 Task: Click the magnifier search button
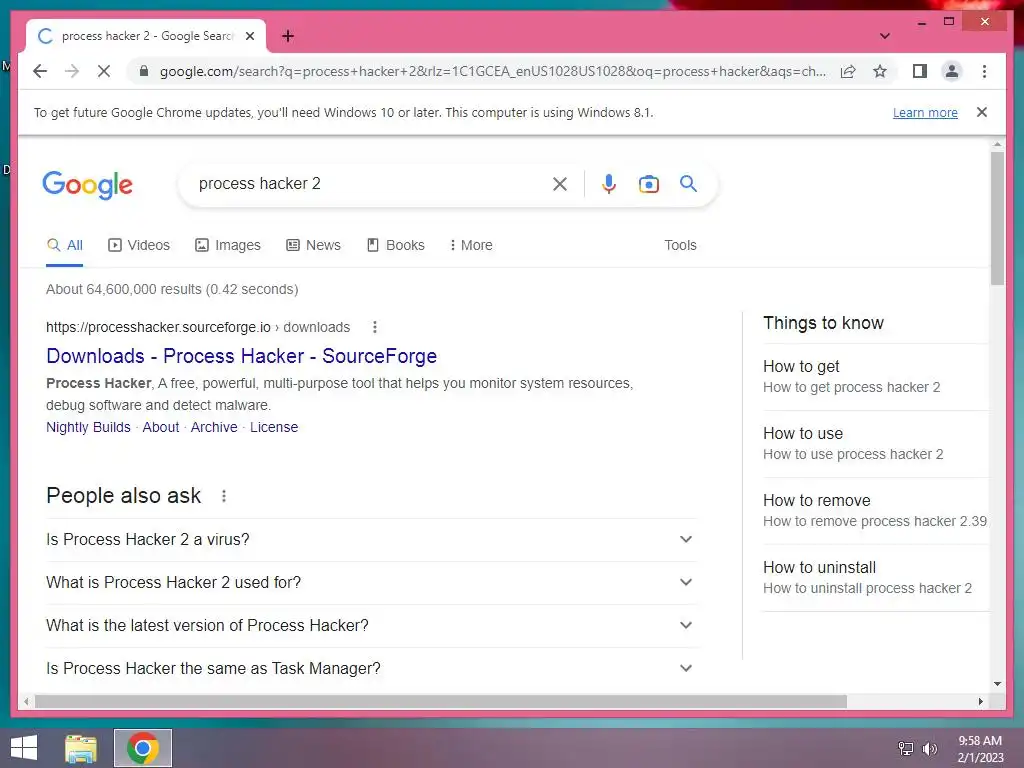[x=688, y=184]
